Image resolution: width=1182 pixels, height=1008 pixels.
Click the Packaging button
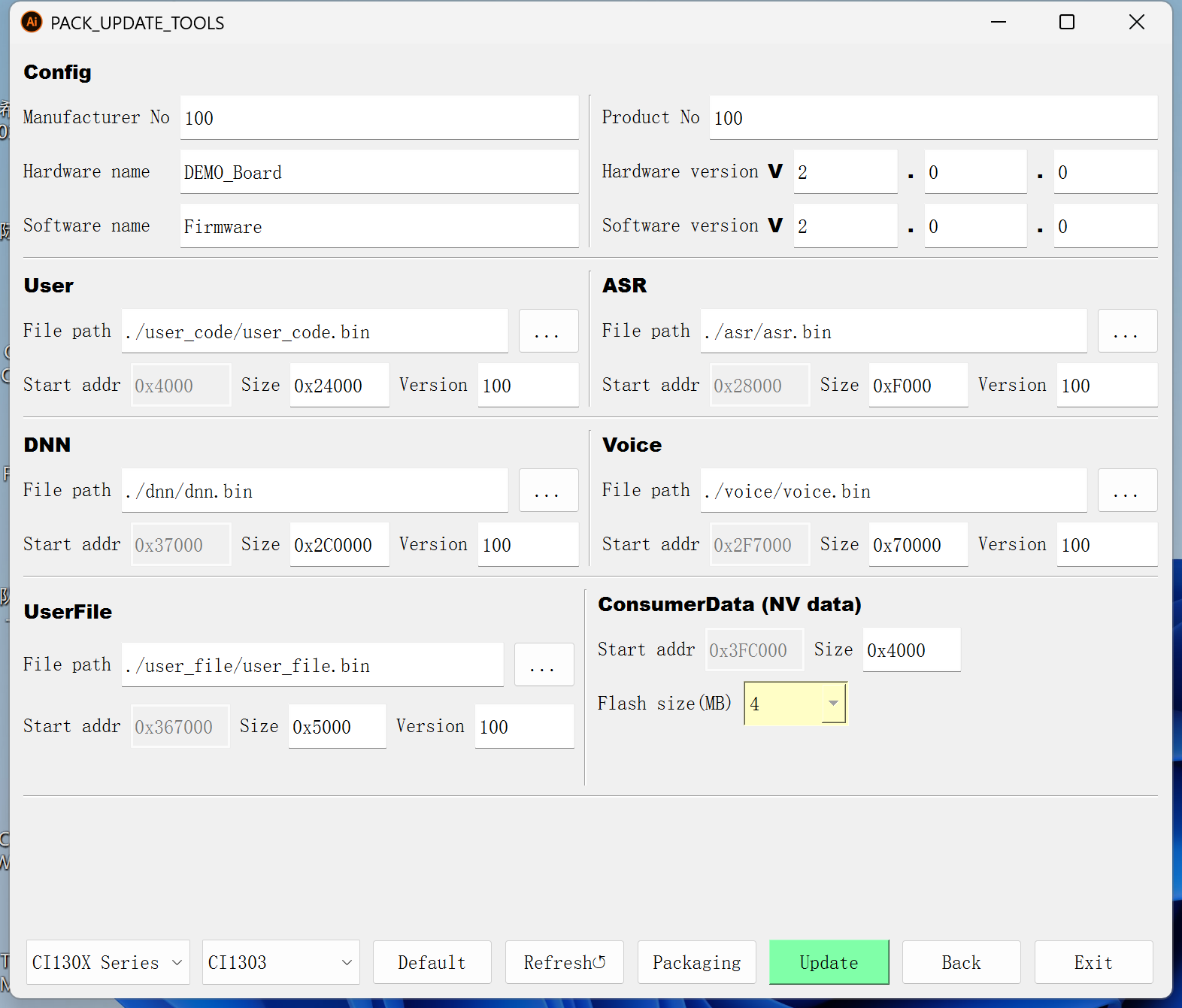coord(696,962)
